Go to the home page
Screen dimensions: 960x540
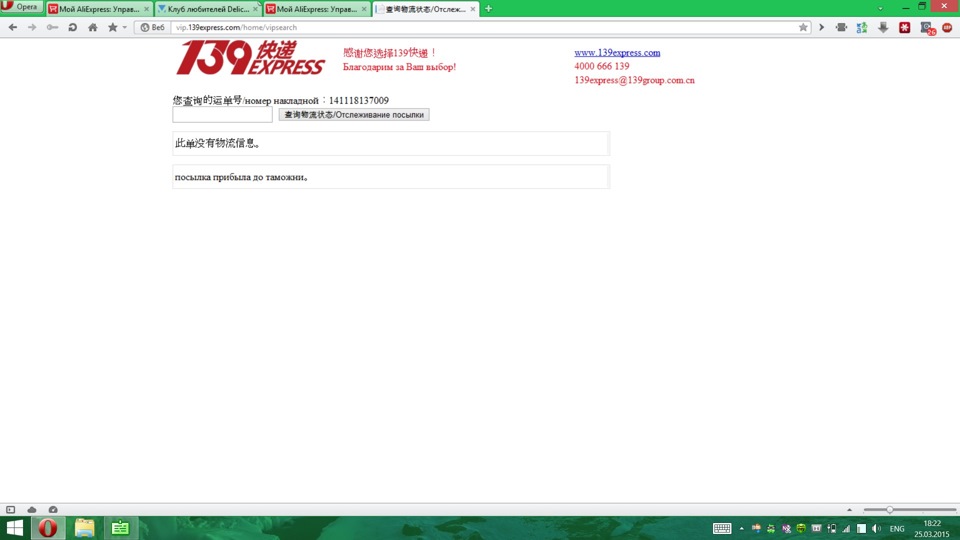(x=92, y=27)
